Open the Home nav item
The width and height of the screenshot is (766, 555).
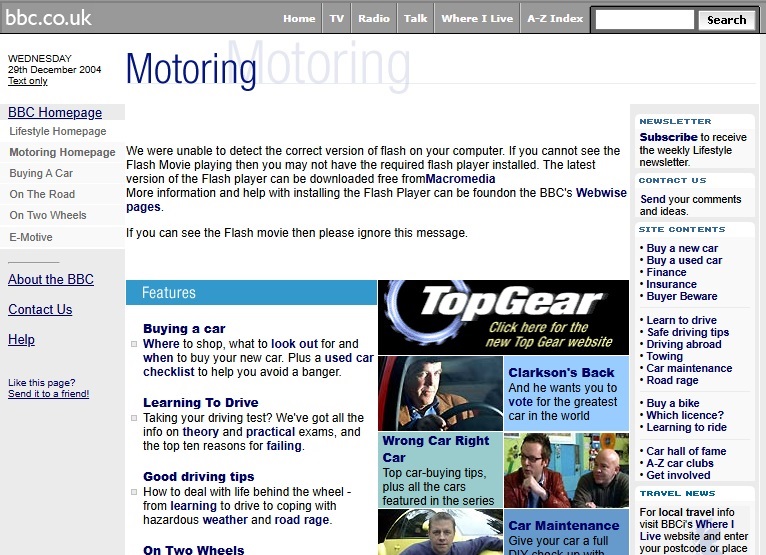click(x=299, y=19)
